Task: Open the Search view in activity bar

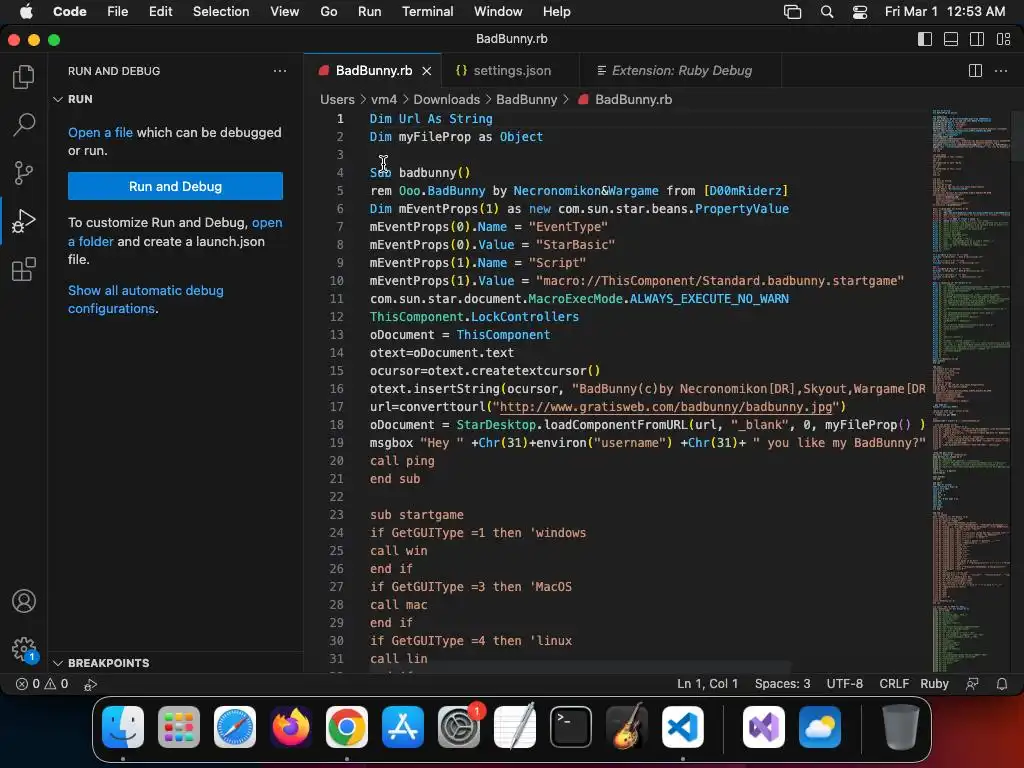Action: click(x=24, y=124)
